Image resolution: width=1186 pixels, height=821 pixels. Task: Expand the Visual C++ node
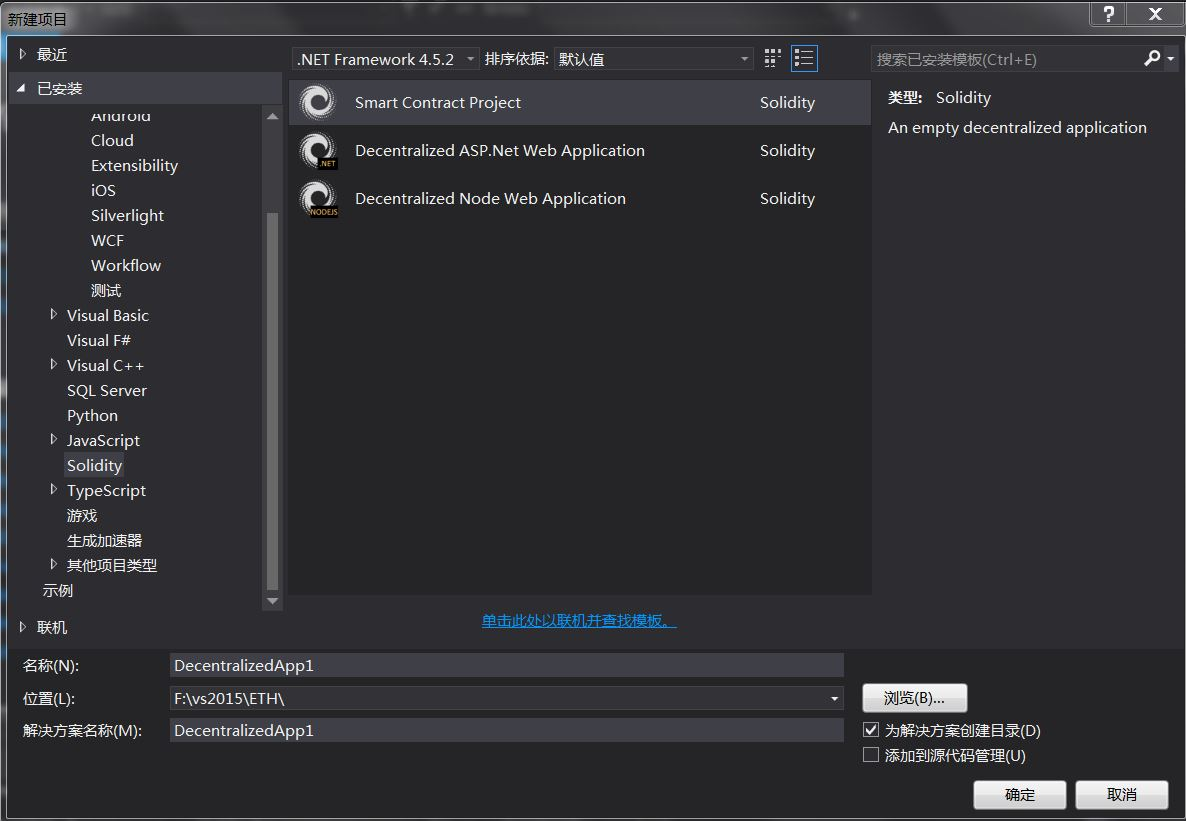53,364
